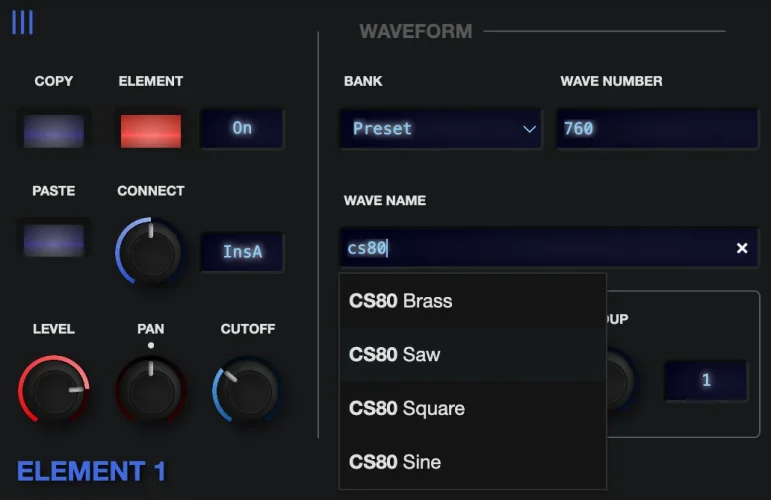
Task: Click the PASTE button
Action: [x=54, y=240]
